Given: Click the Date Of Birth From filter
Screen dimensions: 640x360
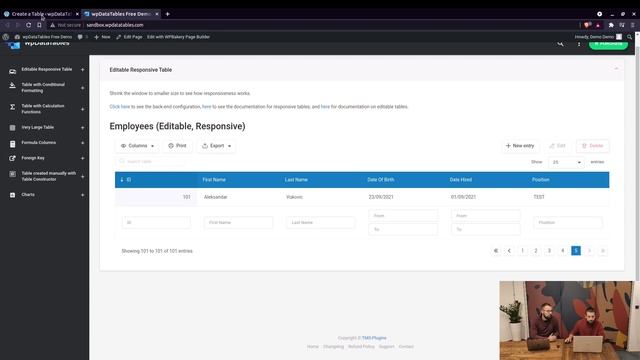Looking at the screenshot, I should [403, 216].
